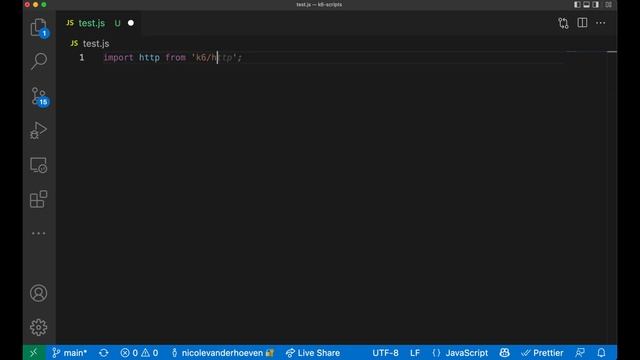Split the editor right

pos(582,23)
